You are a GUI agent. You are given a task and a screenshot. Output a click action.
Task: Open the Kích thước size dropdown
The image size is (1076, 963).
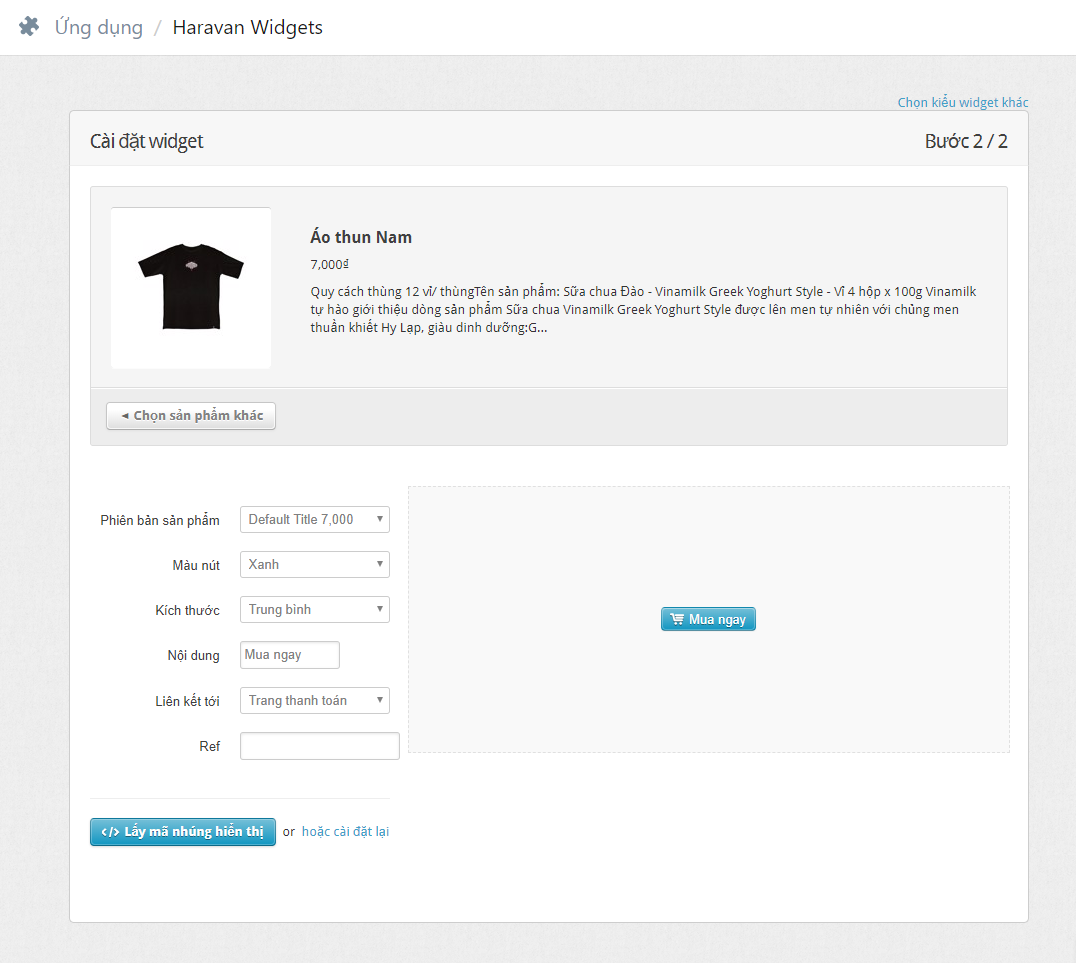coord(314,609)
